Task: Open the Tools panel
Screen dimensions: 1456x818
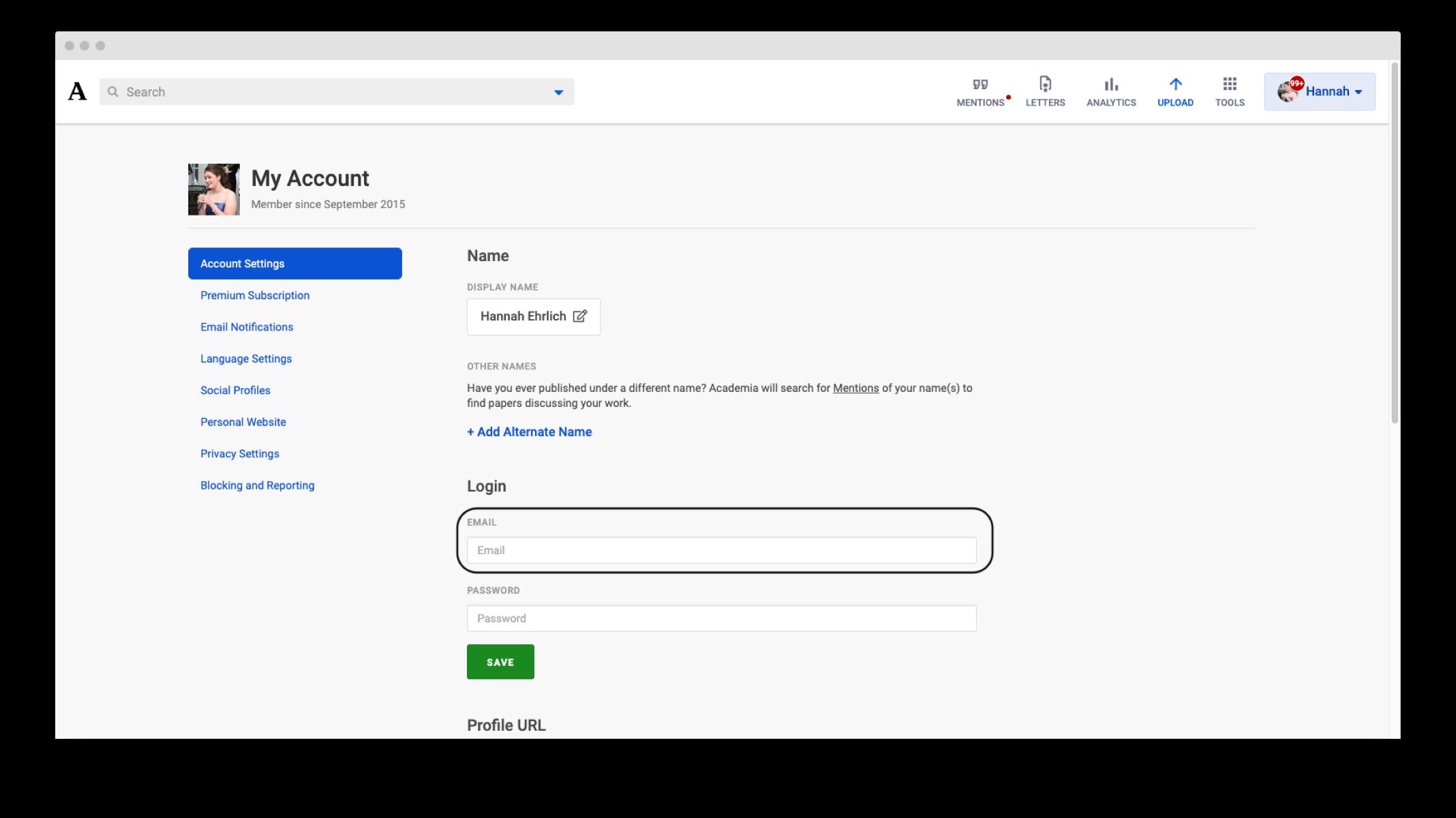Action: point(1228,91)
